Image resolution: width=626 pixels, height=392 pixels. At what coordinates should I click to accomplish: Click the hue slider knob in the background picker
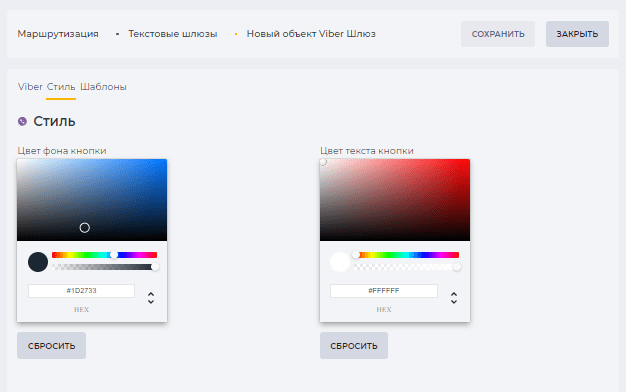(114, 255)
